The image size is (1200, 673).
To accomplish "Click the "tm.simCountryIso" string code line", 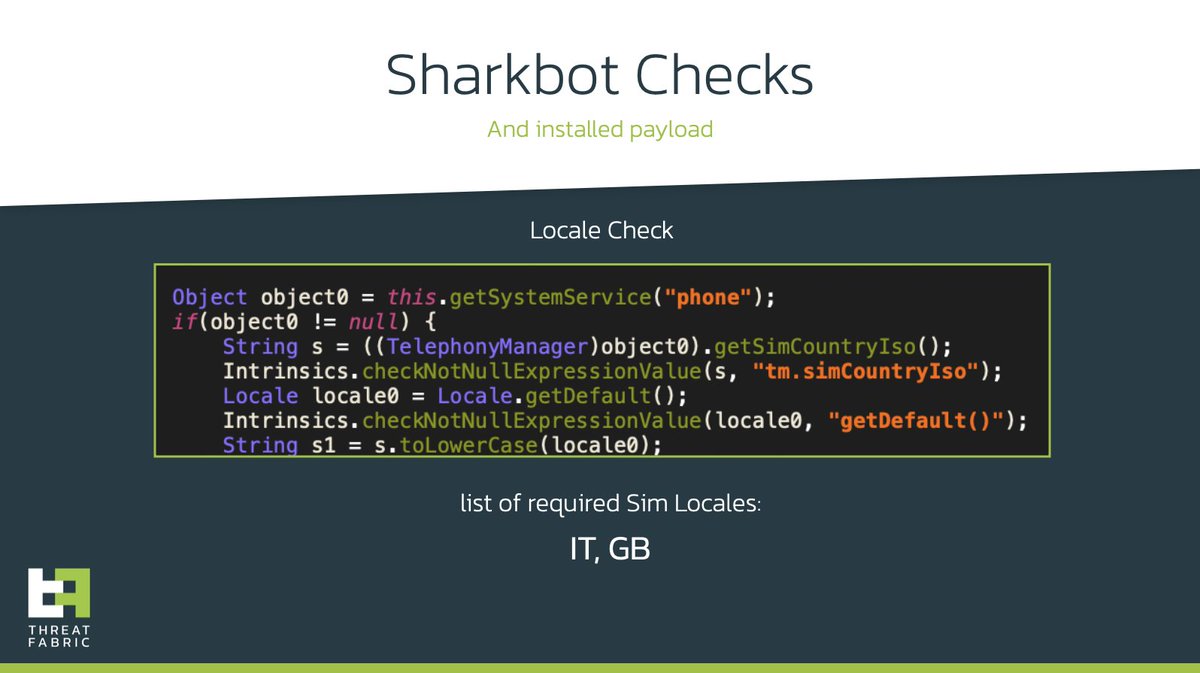I will click(612, 372).
